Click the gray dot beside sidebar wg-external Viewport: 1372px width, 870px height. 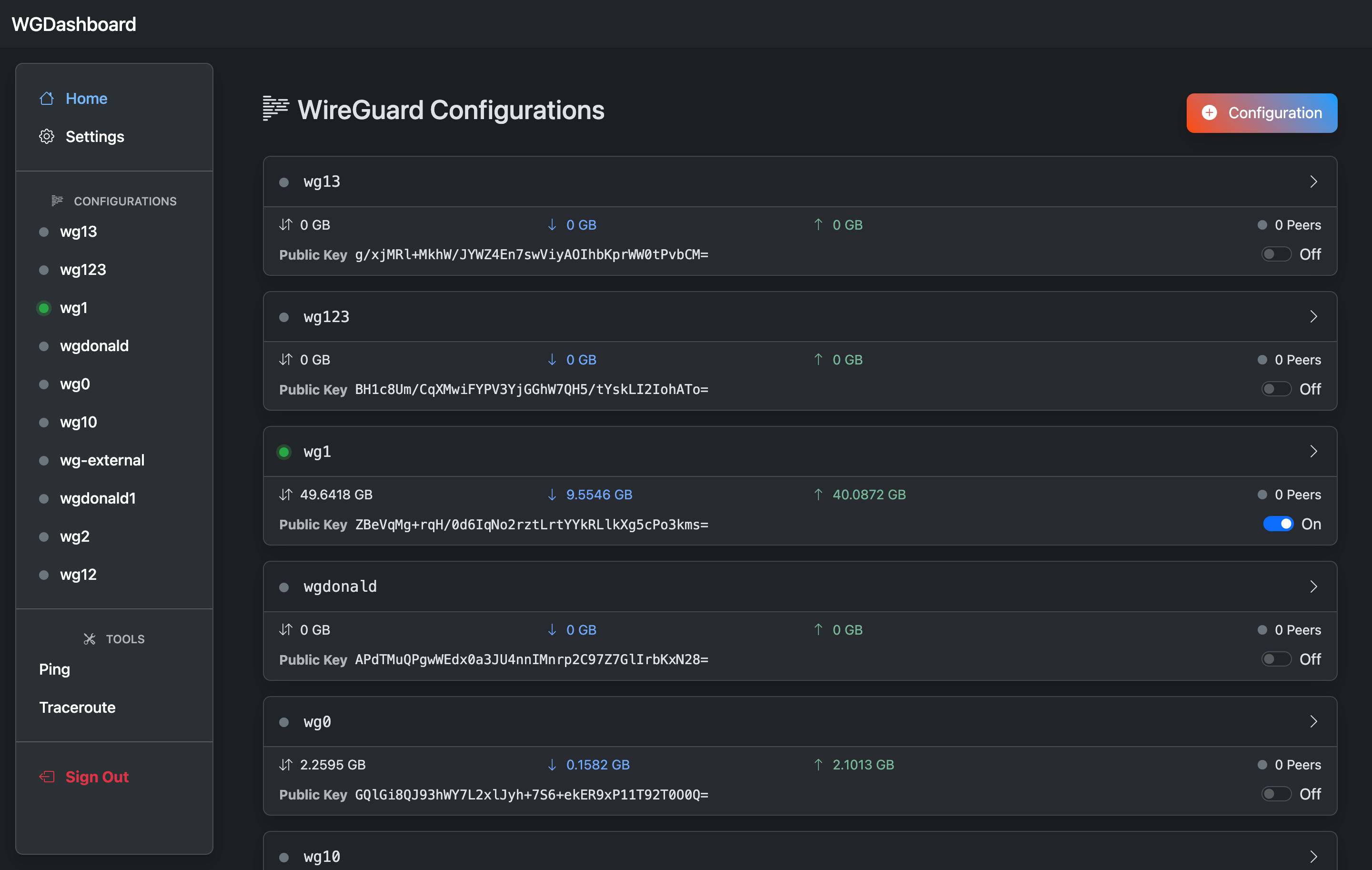(44, 460)
